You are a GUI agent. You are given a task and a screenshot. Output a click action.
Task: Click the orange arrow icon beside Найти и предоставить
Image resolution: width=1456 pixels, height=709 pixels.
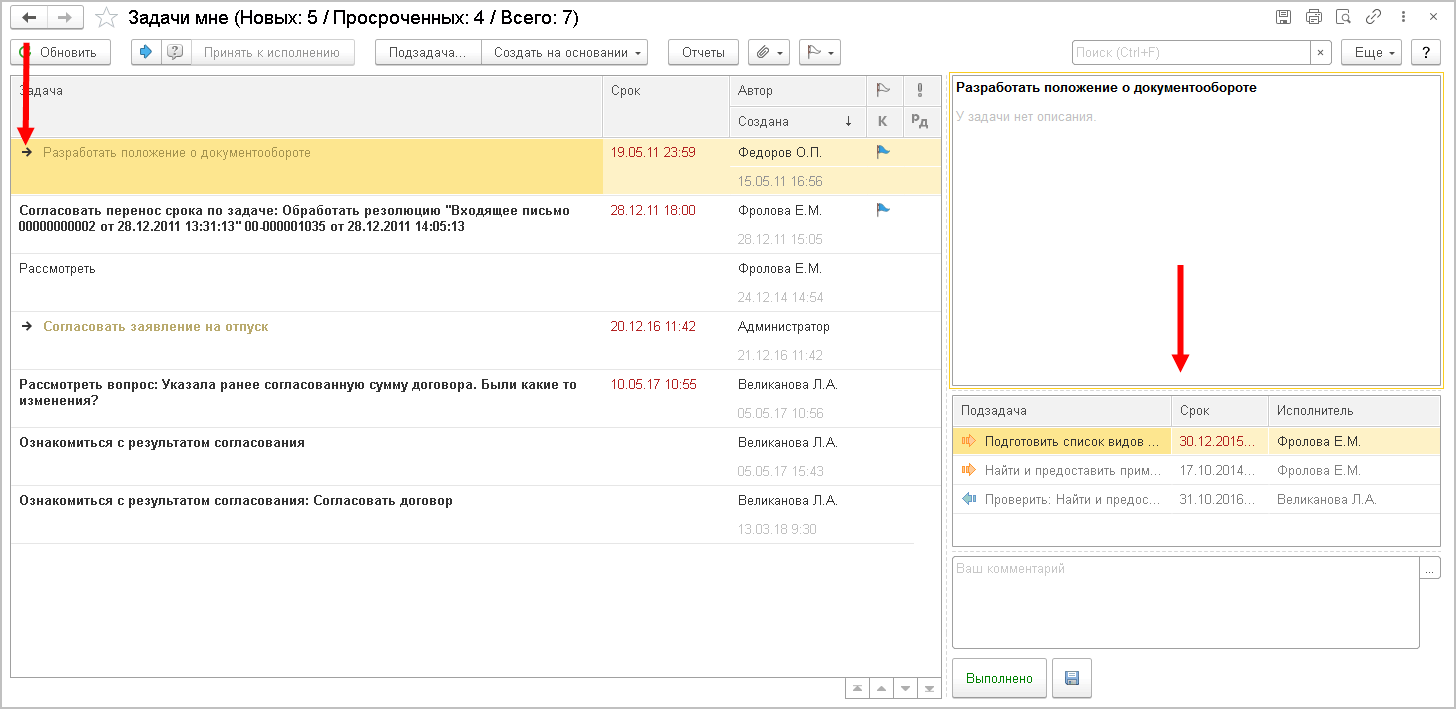click(968, 470)
